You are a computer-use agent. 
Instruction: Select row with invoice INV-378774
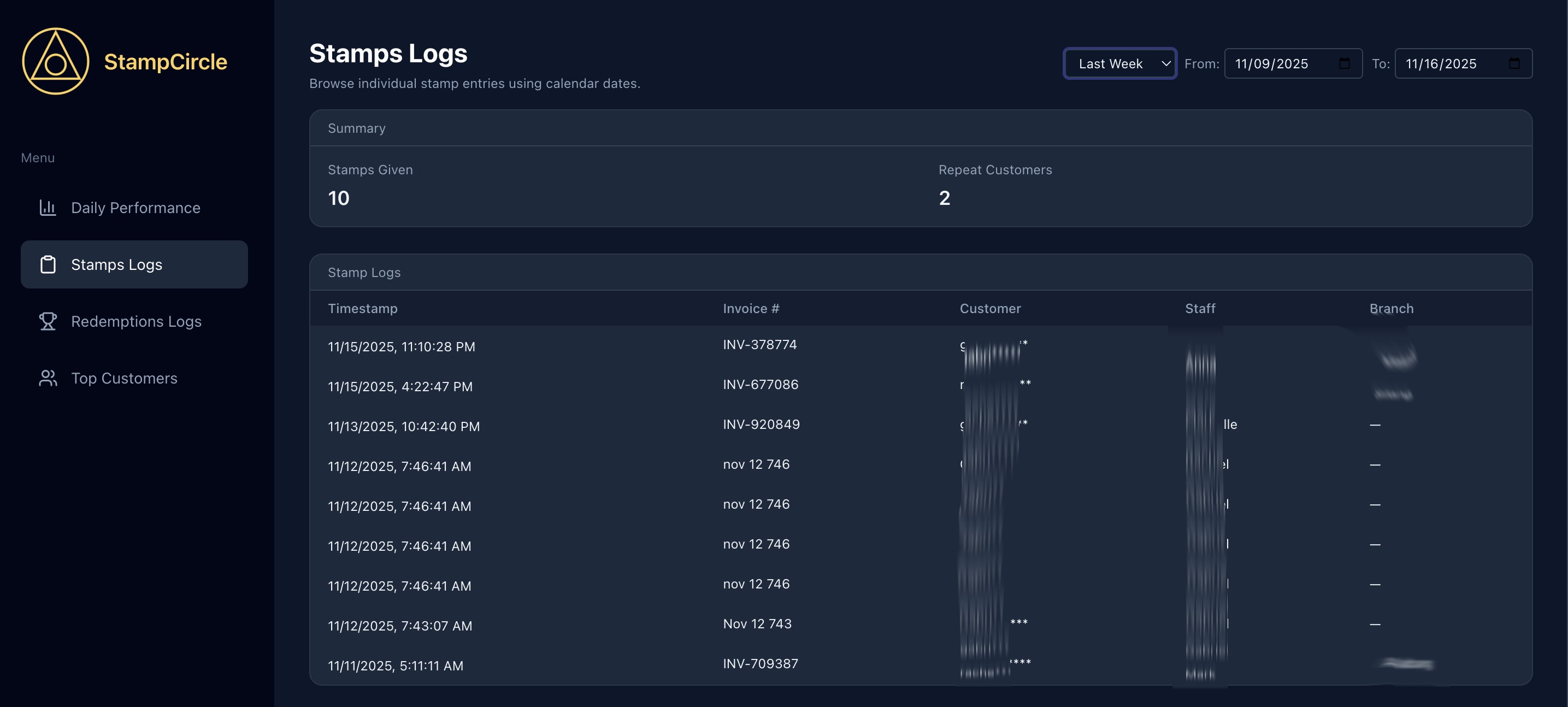pos(759,345)
